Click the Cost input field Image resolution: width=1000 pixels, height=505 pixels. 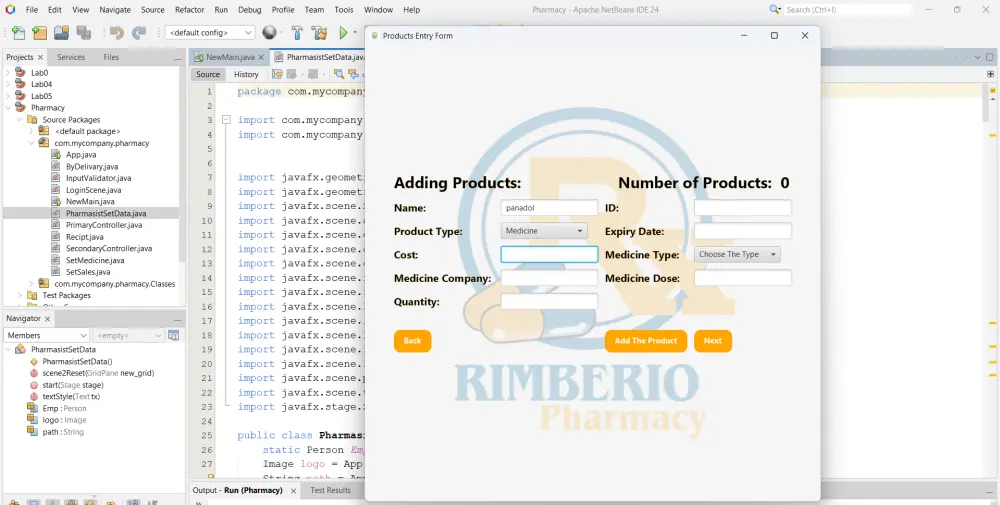[x=549, y=254]
